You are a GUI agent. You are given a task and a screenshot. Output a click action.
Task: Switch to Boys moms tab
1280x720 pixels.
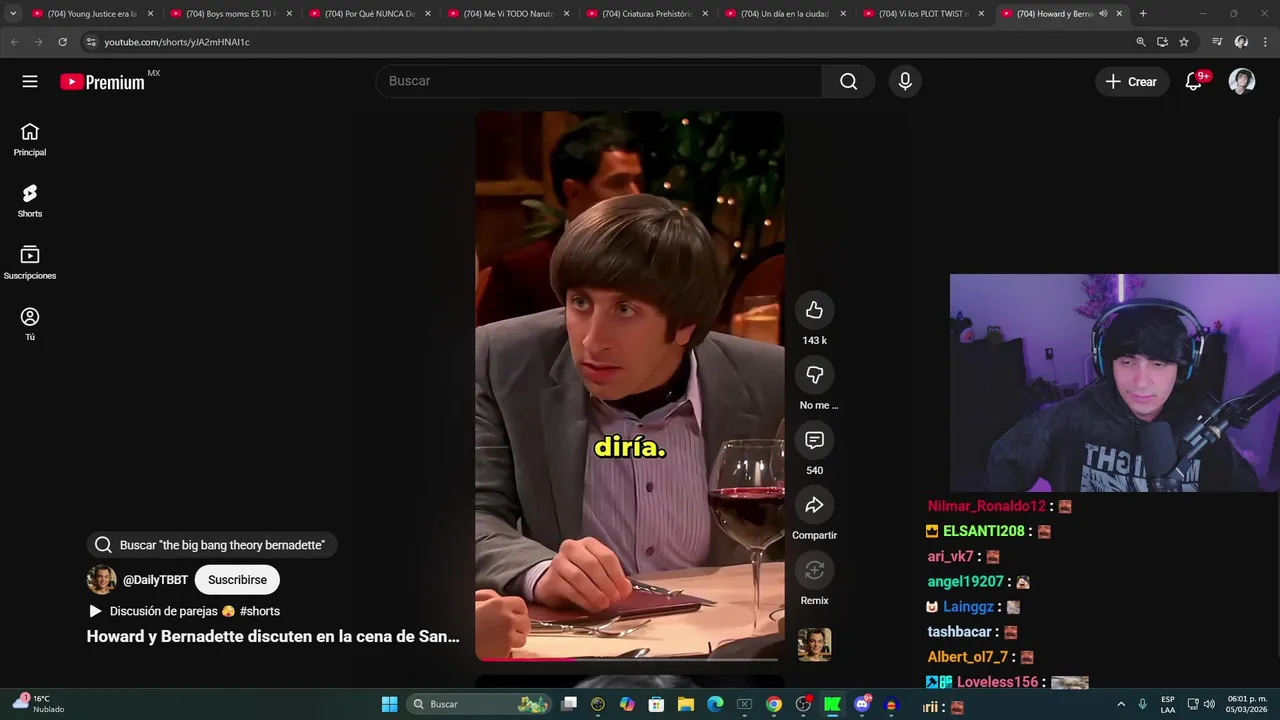pyautogui.click(x=232, y=14)
